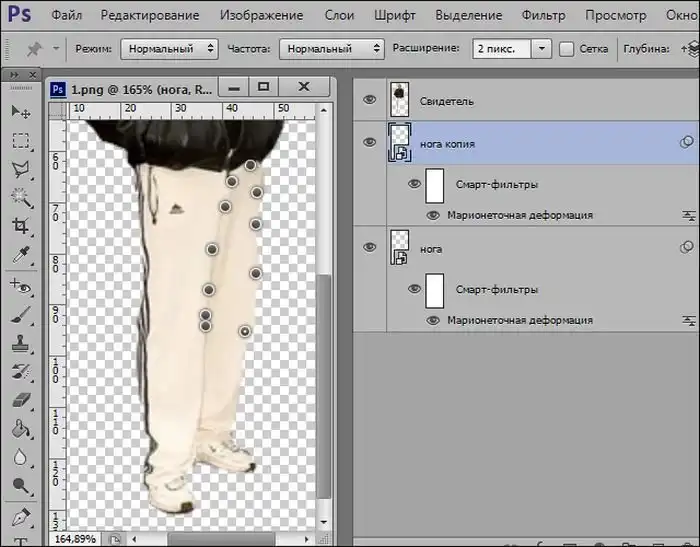Screen dimensions: 700x547
Task: Hide the нога layer
Action: (x=370, y=247)
